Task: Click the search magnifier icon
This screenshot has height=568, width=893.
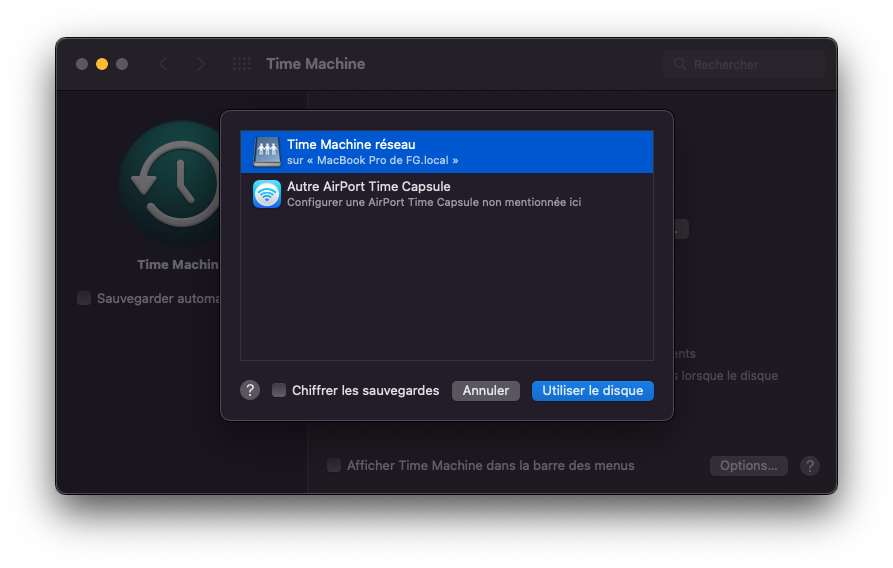Action: 680,64
